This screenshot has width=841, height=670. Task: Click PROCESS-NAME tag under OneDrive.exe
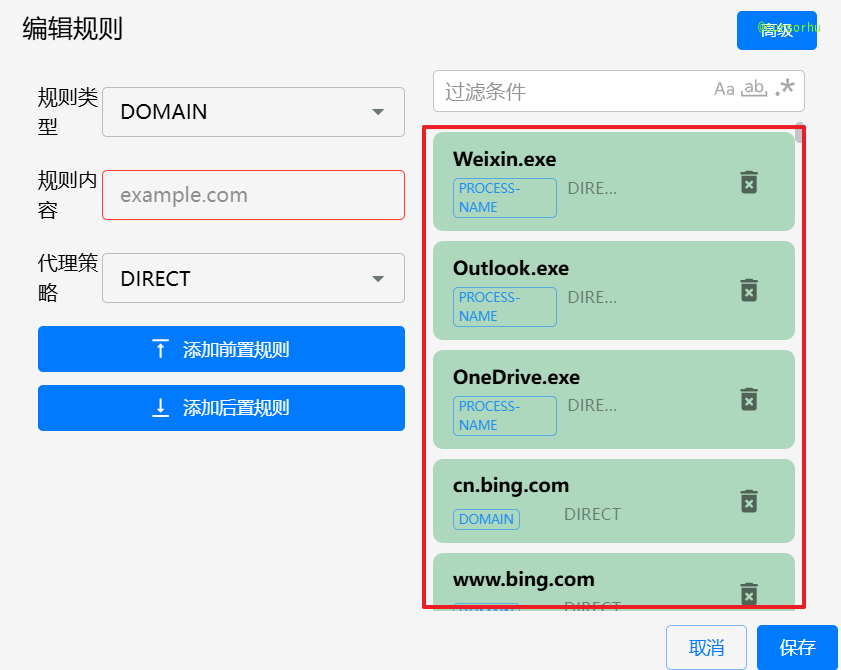click(505, 416)
